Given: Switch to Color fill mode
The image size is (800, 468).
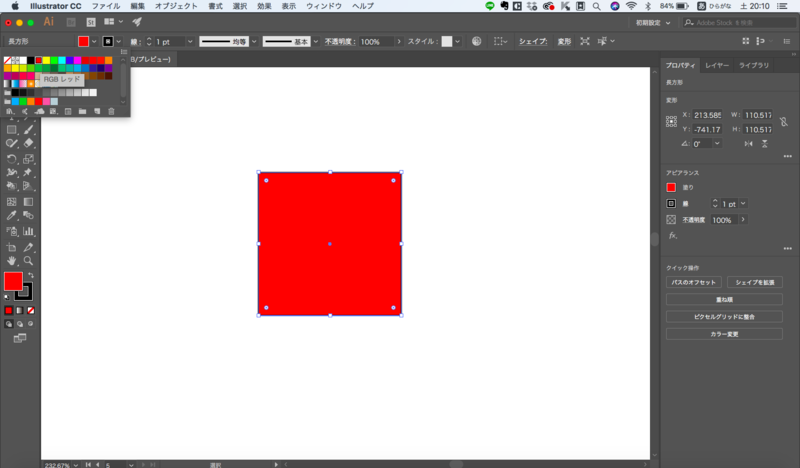Looking at the screenshot, I should pos(9,310).
